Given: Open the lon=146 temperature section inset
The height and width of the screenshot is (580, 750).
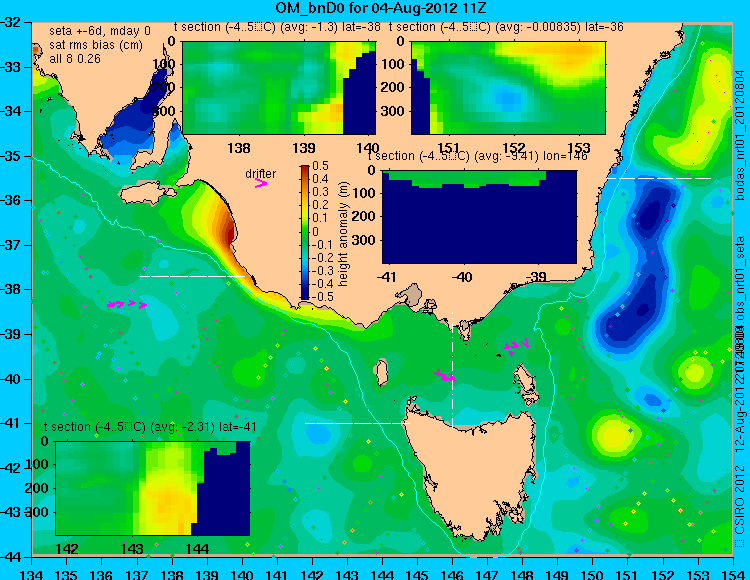Looking at the screenshot, I should coord(479,217).
